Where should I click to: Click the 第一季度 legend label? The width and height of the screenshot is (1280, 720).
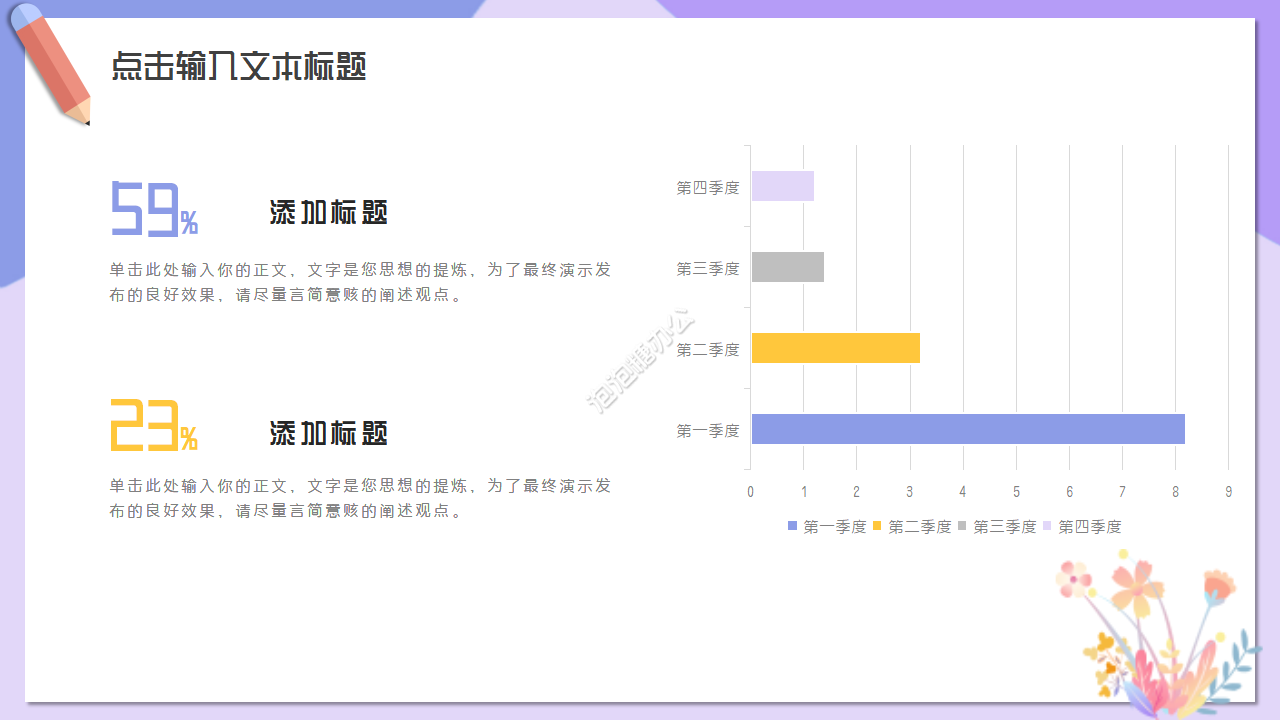tap(835, 527)
